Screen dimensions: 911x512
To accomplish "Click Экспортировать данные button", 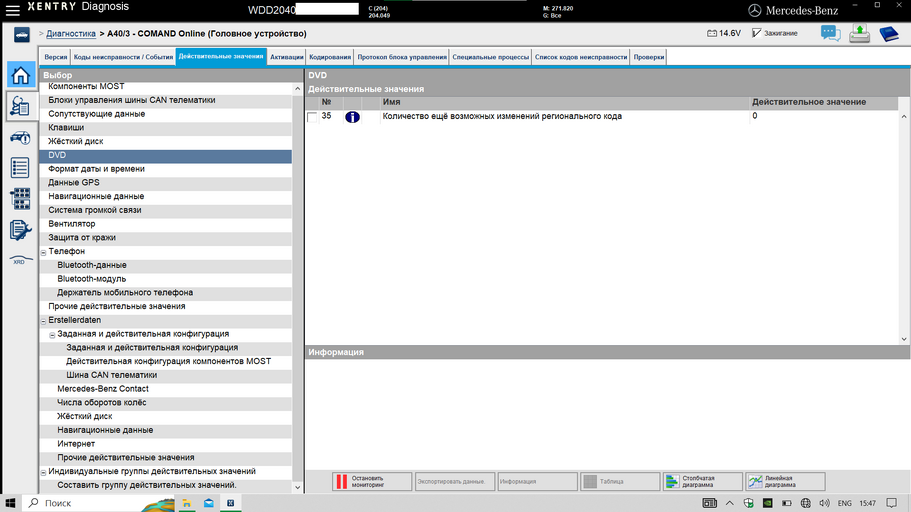I will (x=454, y=481).
